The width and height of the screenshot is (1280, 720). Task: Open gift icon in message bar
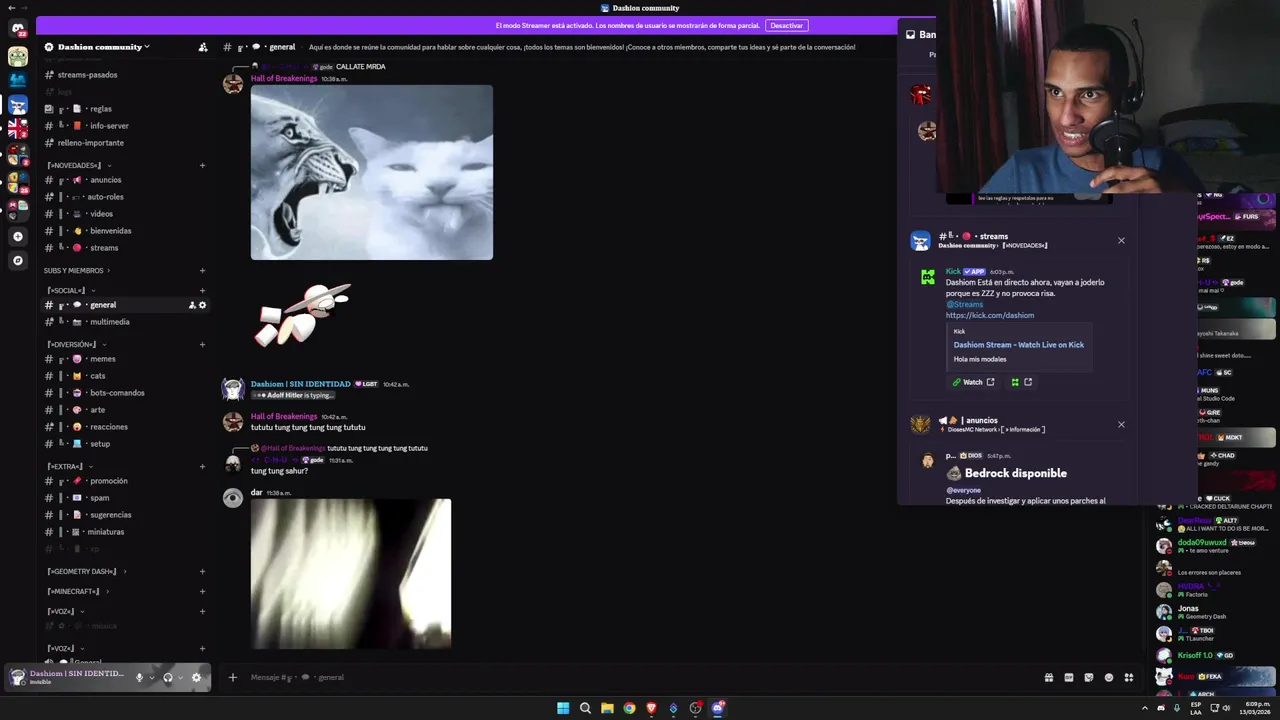[1048, 677]
